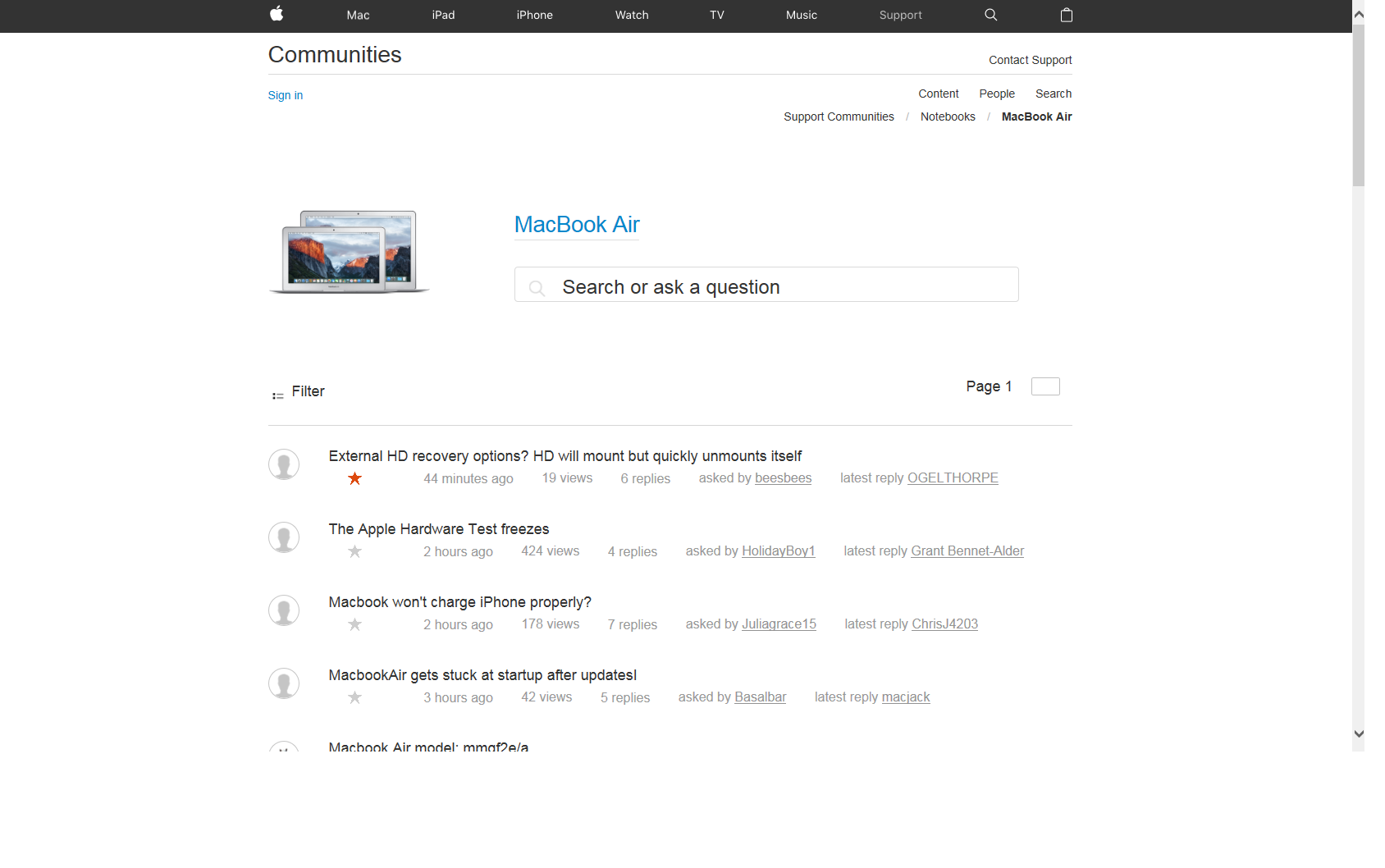The width and height of the screenshot is (1385, 868).
Task: View beesbees user profile
Action: click(x=783, y=478)
